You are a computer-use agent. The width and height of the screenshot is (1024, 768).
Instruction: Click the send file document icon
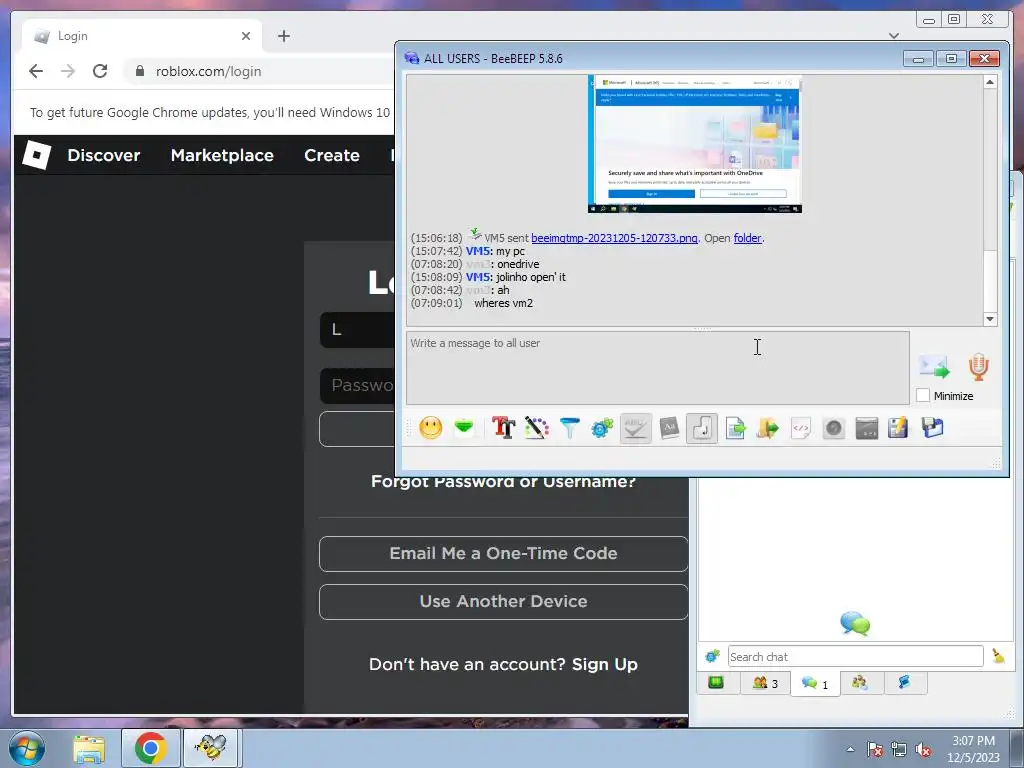735,428
